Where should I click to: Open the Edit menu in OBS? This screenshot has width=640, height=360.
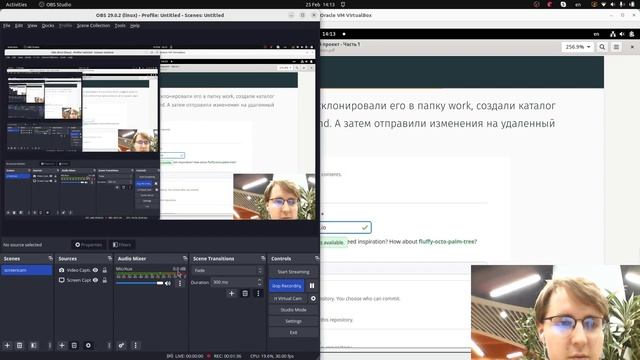coord(19,25)
